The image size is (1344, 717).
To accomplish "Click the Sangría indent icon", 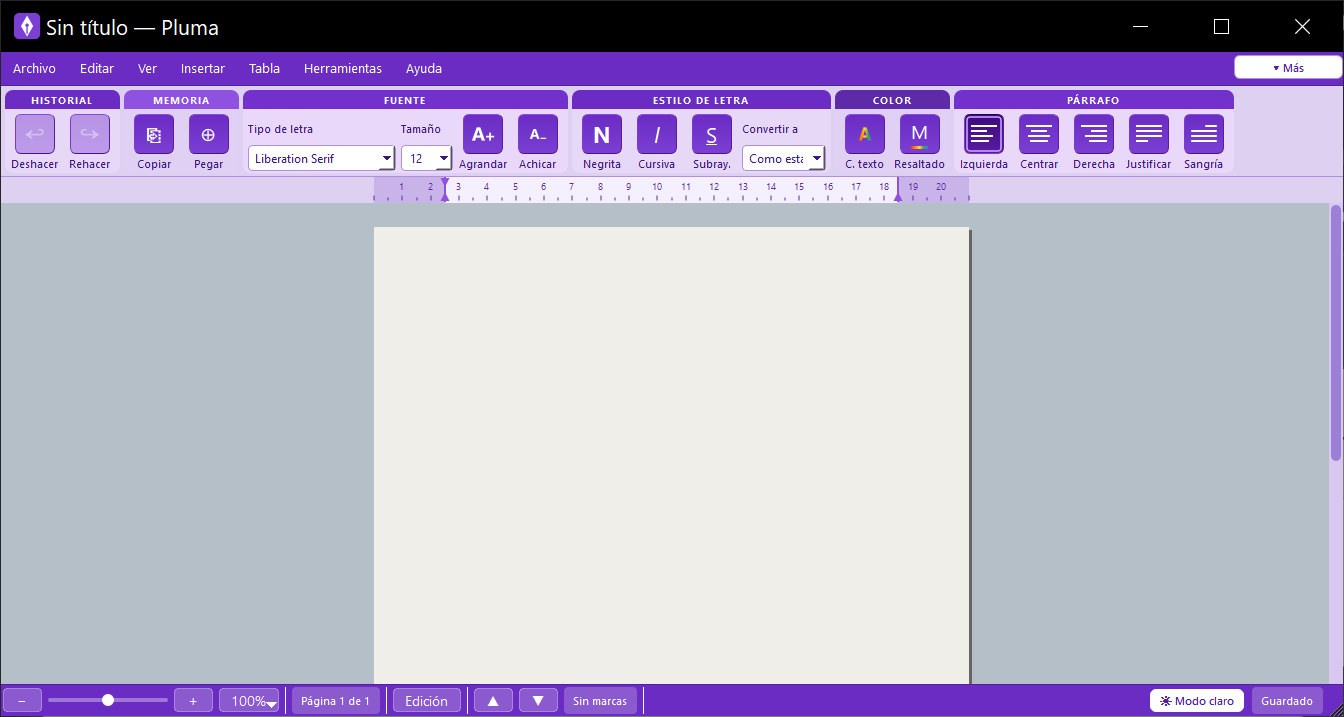I will click(x=1204, y=134).
